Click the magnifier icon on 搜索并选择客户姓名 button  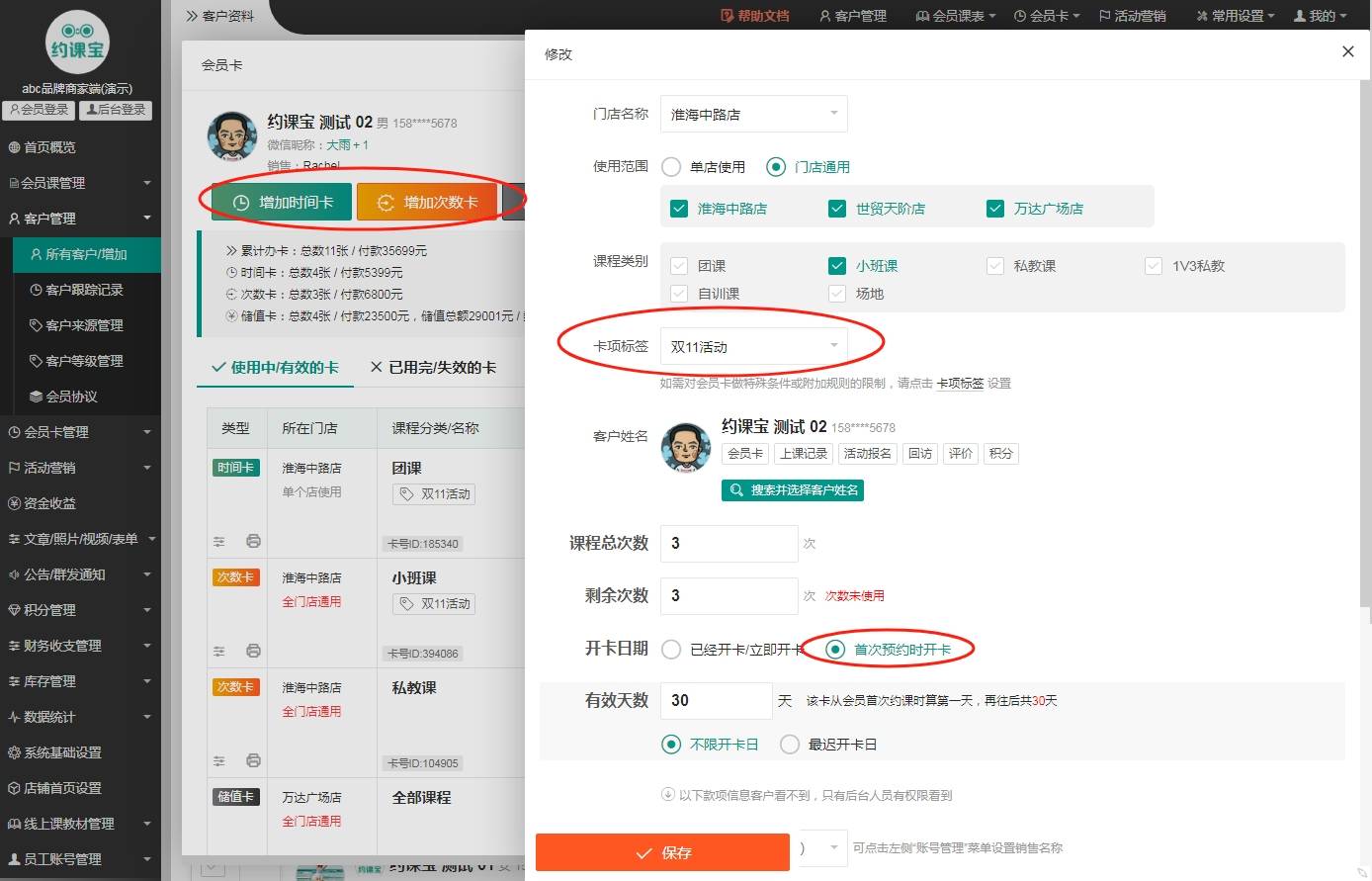click(x=736, y=489)
